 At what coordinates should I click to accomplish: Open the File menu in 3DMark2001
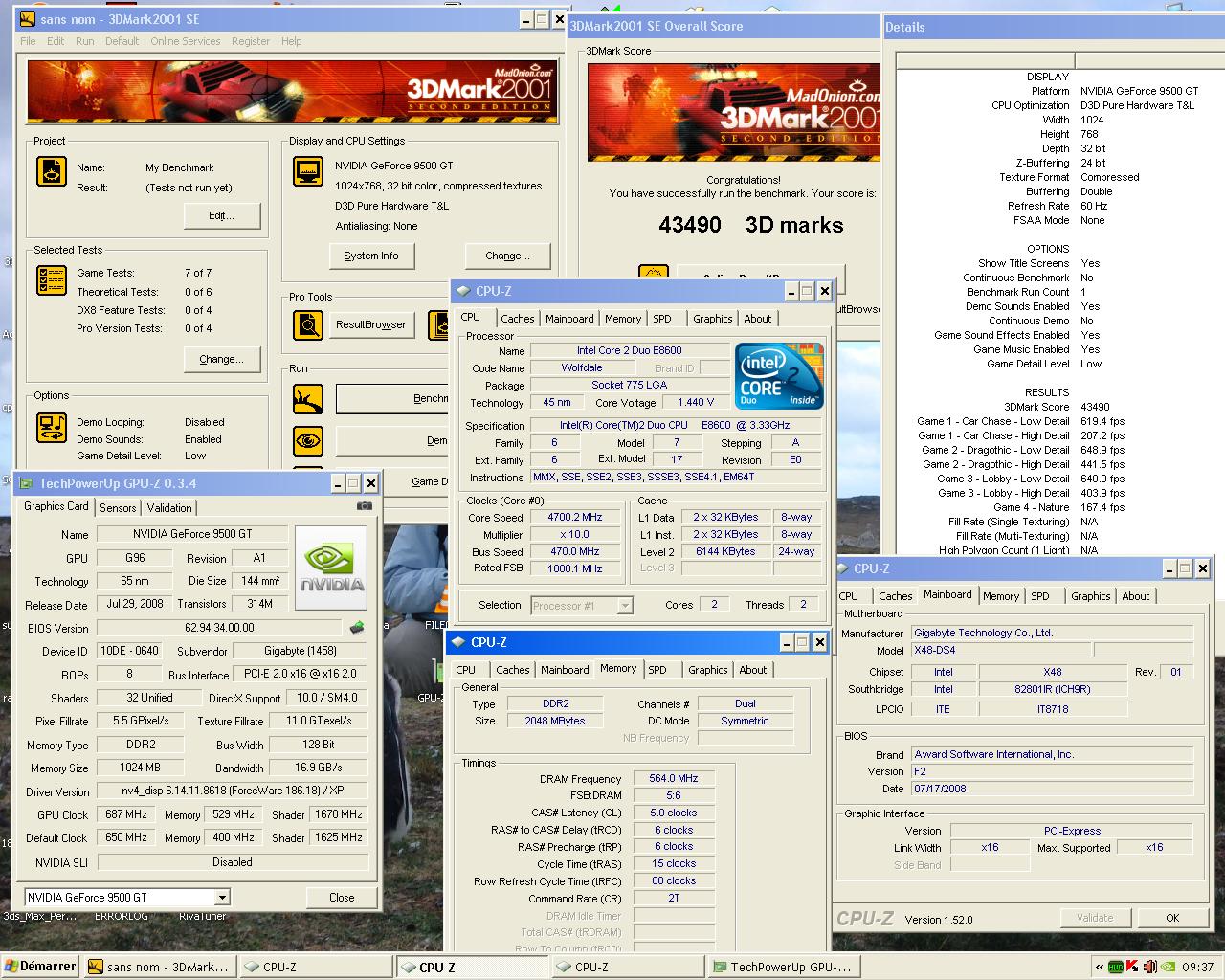tap(28, 41)
